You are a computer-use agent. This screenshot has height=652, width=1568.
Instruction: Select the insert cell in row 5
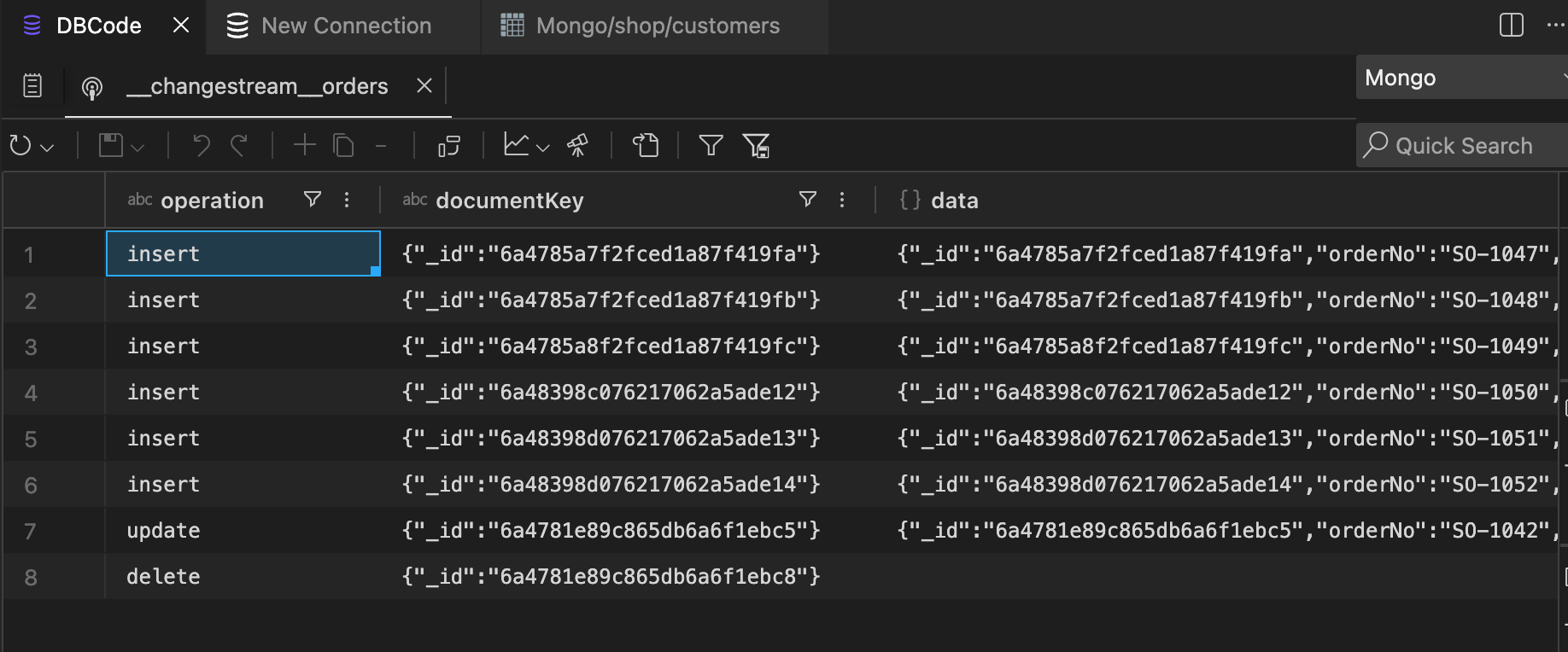click(x=243, y=438)
